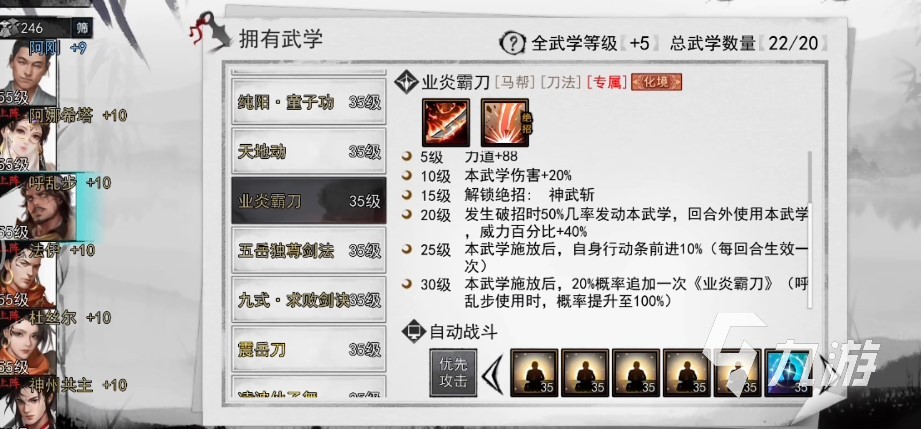Select 震岳刀 martial art entry
Image resolution: width=921 pixels, height=429 pixels.
pyautogui.click(x=308, y=350)
